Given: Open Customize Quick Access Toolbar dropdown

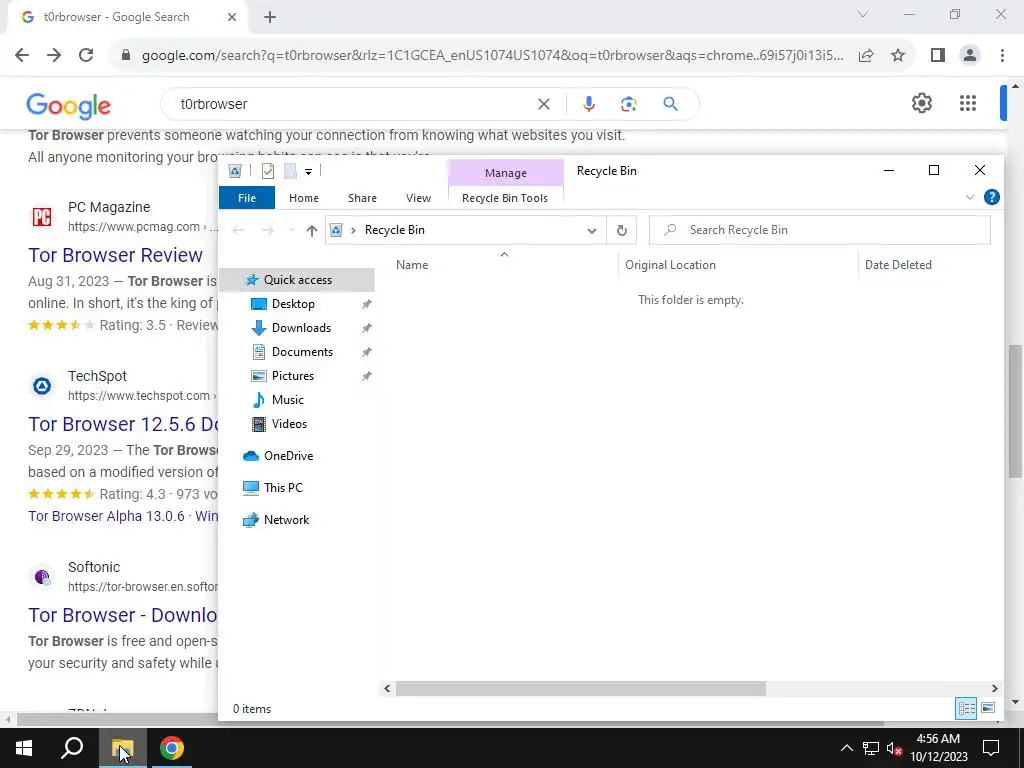Looking at the screenshot, I should [308, 172].
